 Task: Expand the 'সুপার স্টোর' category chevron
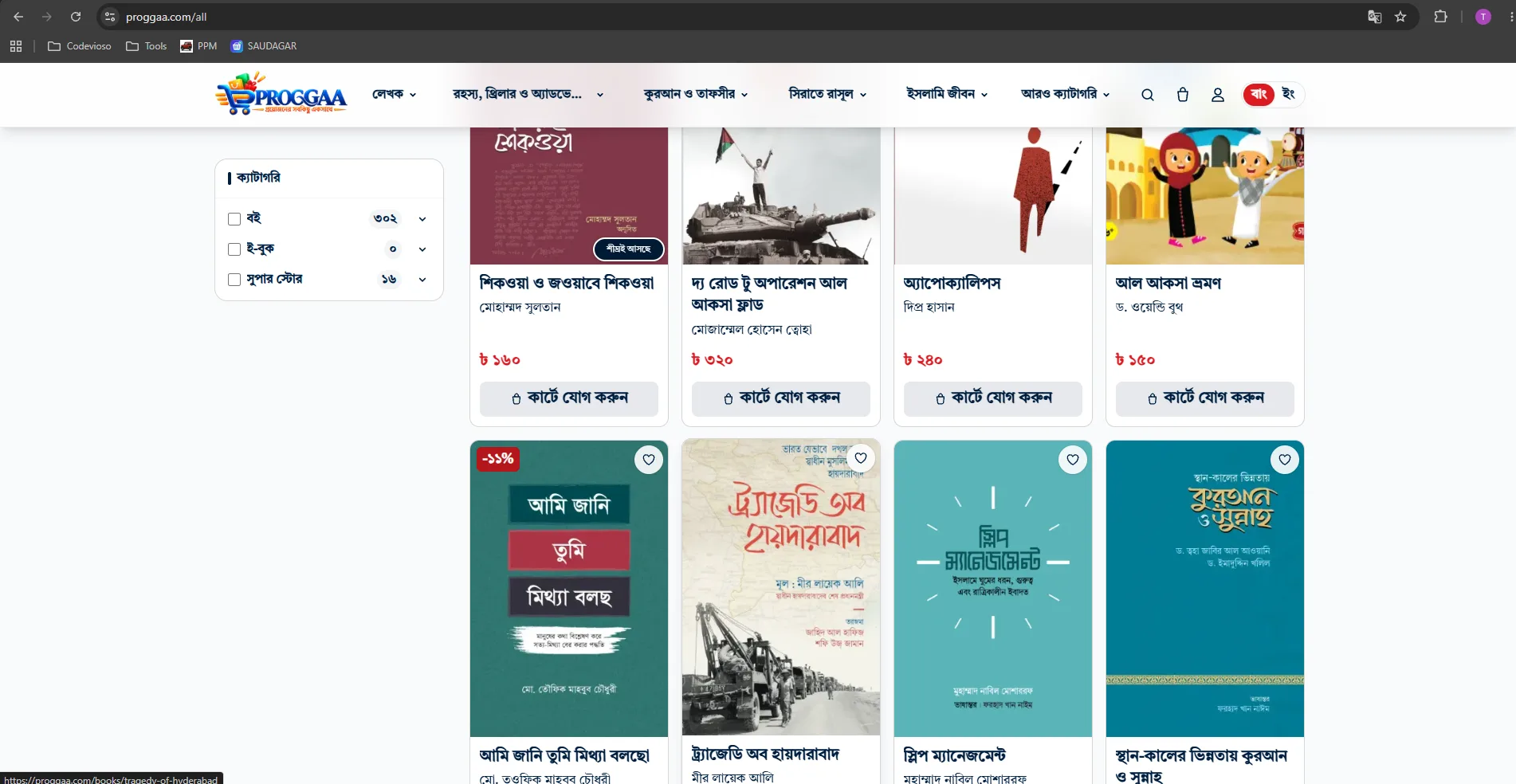(422, 280)
